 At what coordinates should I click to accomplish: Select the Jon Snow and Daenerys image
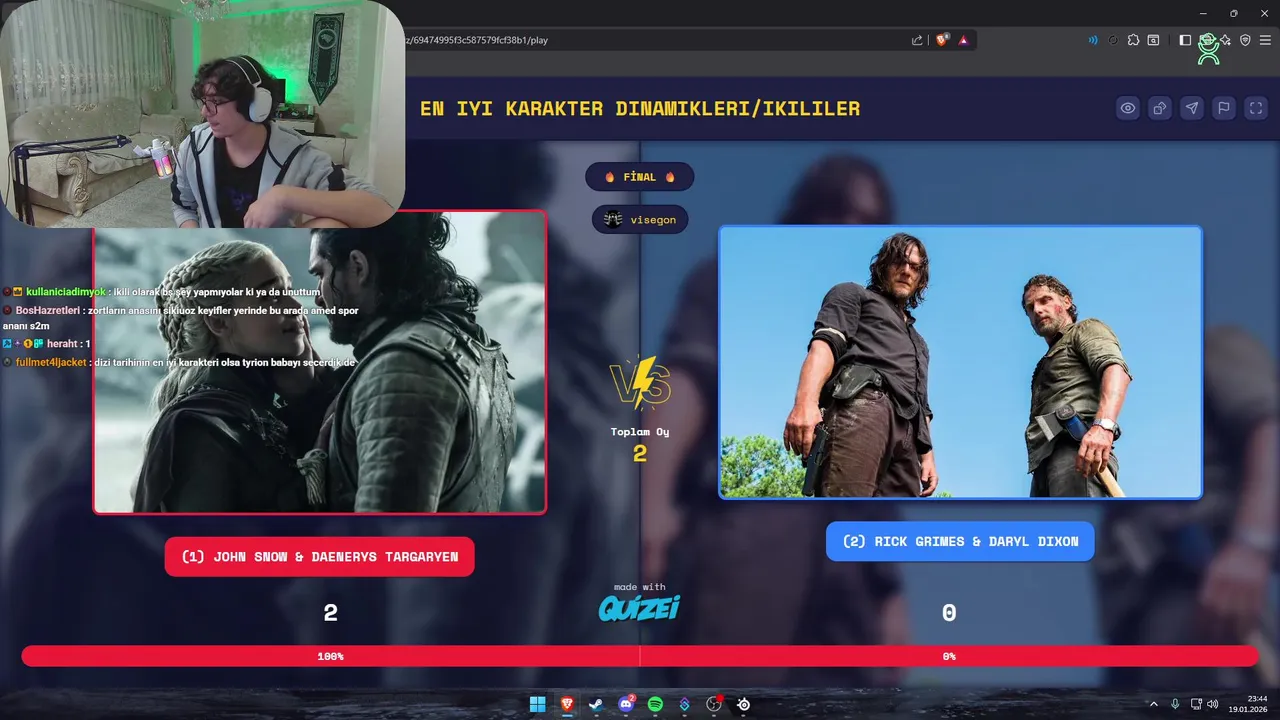[320, 362]
